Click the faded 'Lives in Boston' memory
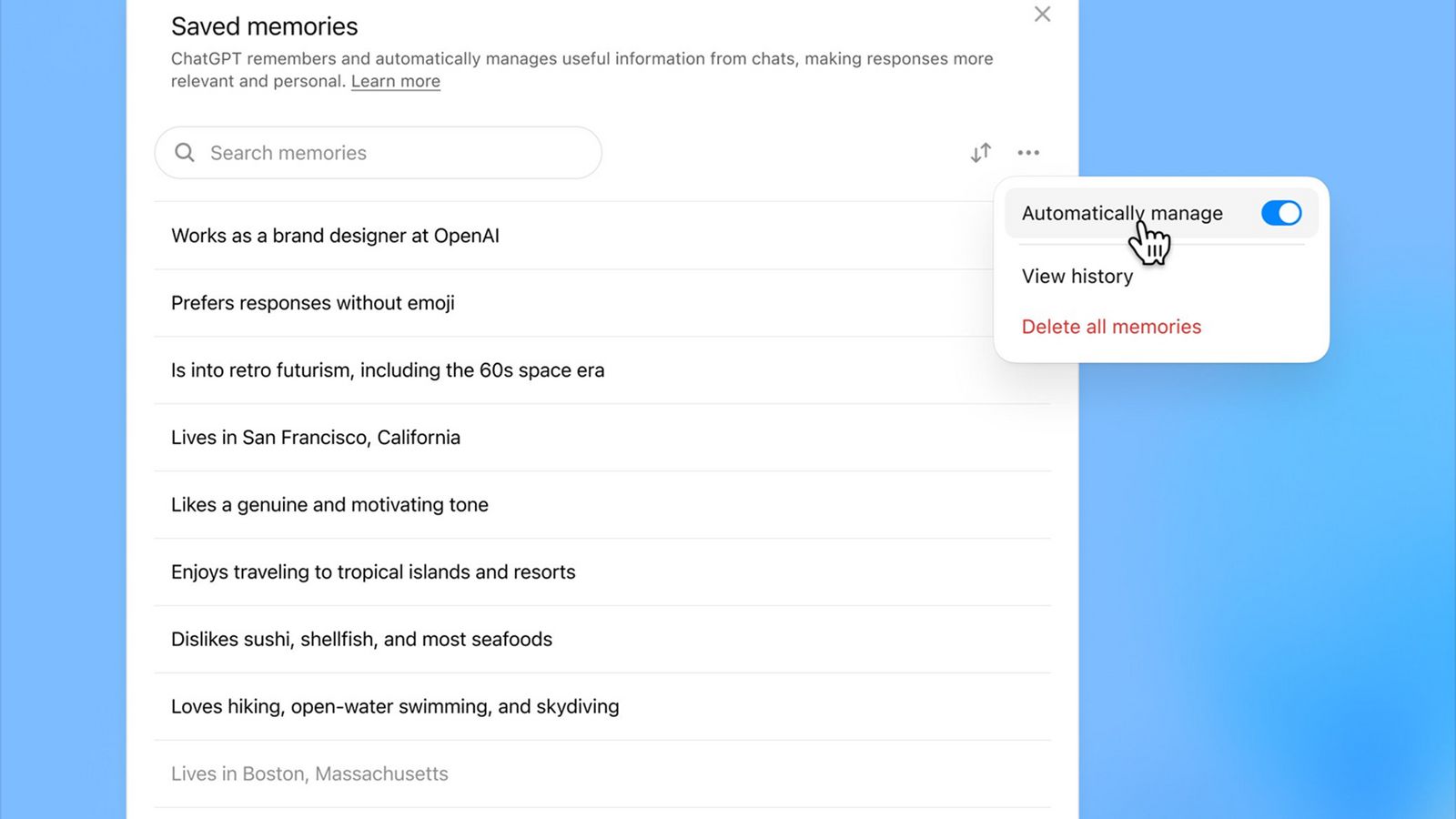Screen dimensions: 1456x819 [309, 773]
